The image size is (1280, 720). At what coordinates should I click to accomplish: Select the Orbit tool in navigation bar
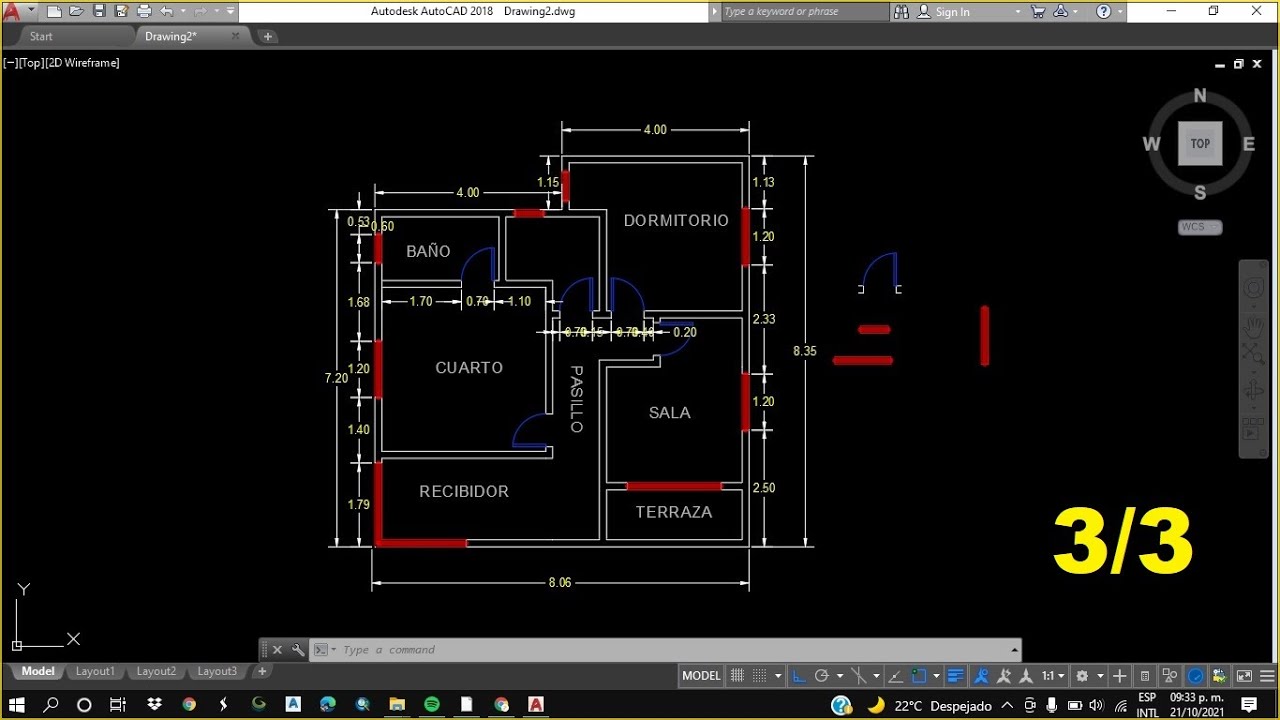click(1253, 390)
